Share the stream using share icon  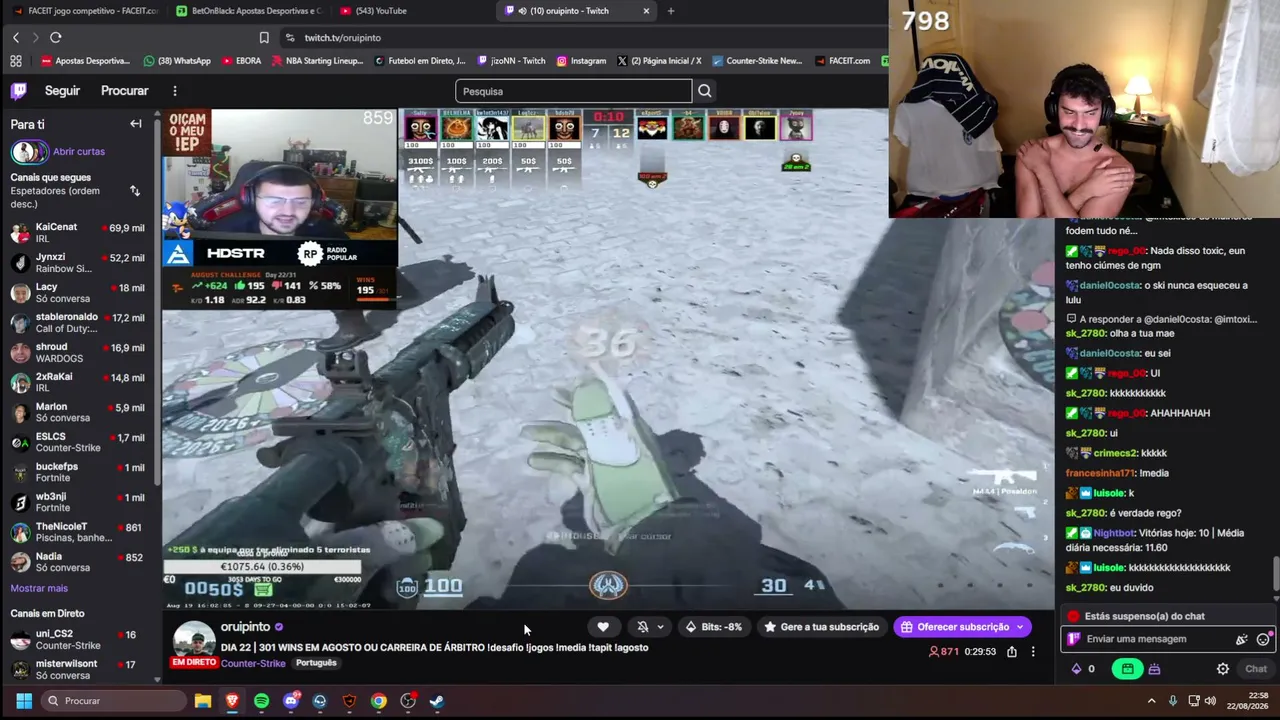(x=1012, y=652)
